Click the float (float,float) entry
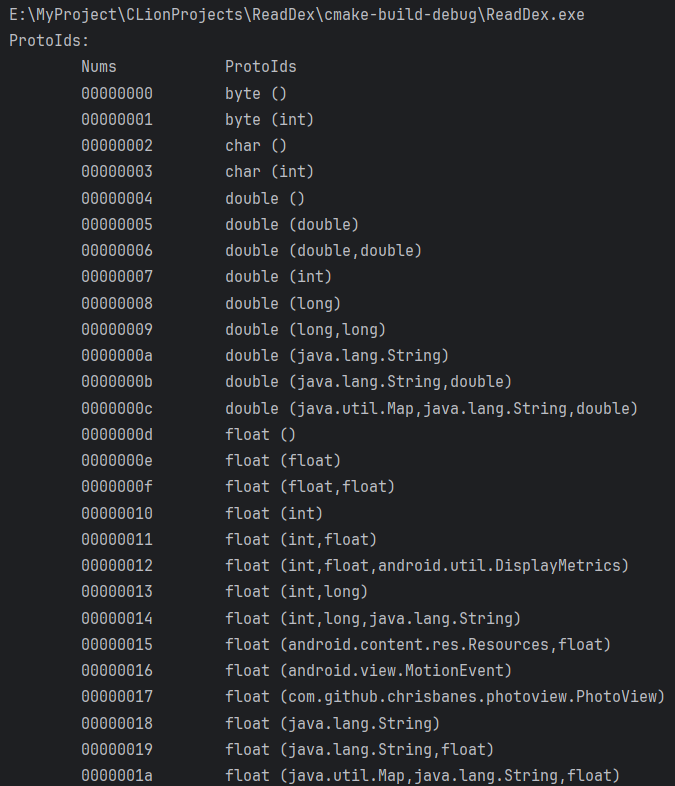Viewport: 675px width, 786px height. pos(310,486)
